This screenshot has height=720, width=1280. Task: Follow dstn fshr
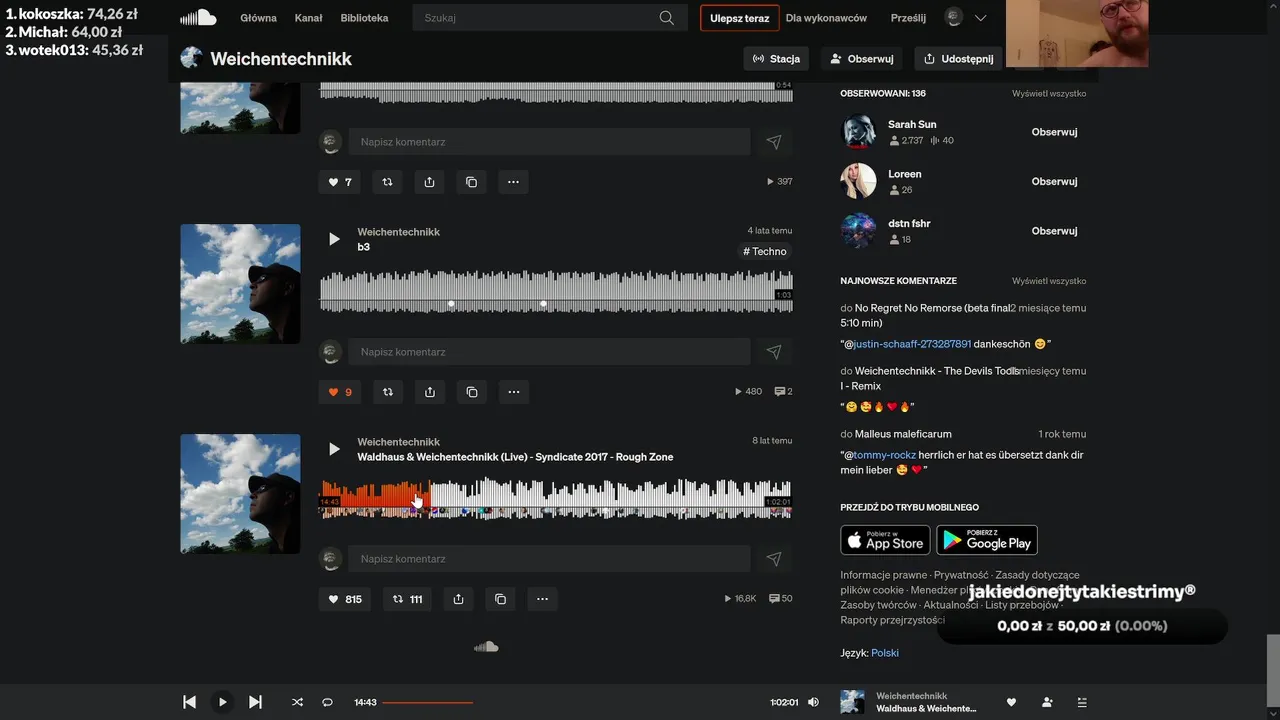[1054, 231]
